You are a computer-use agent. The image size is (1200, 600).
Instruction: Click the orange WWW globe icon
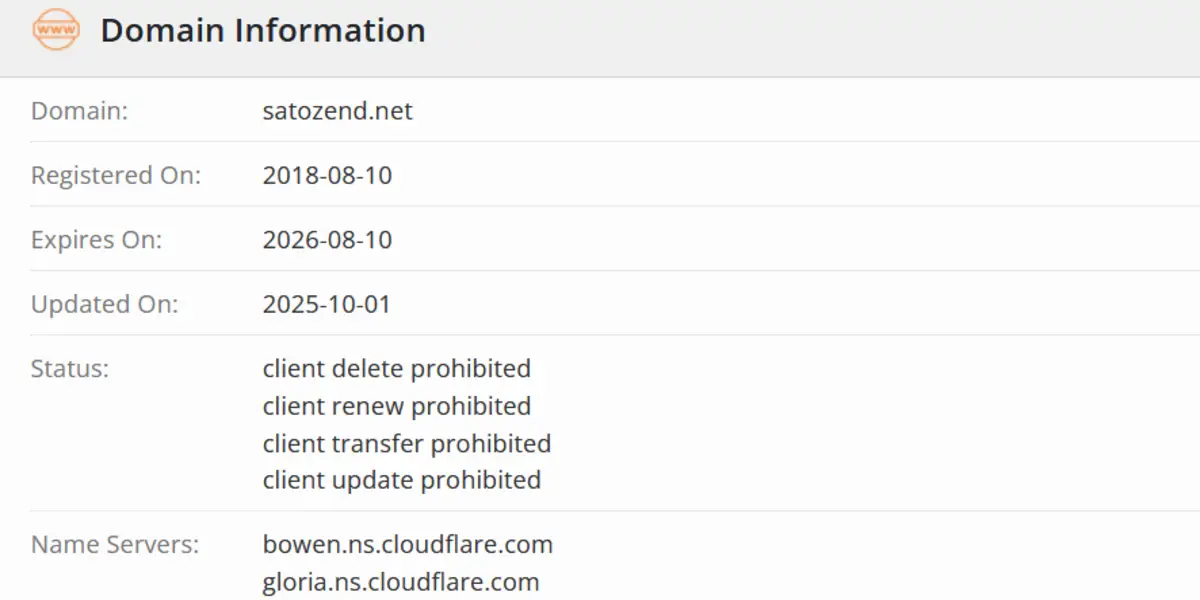(x=55, y=30)
